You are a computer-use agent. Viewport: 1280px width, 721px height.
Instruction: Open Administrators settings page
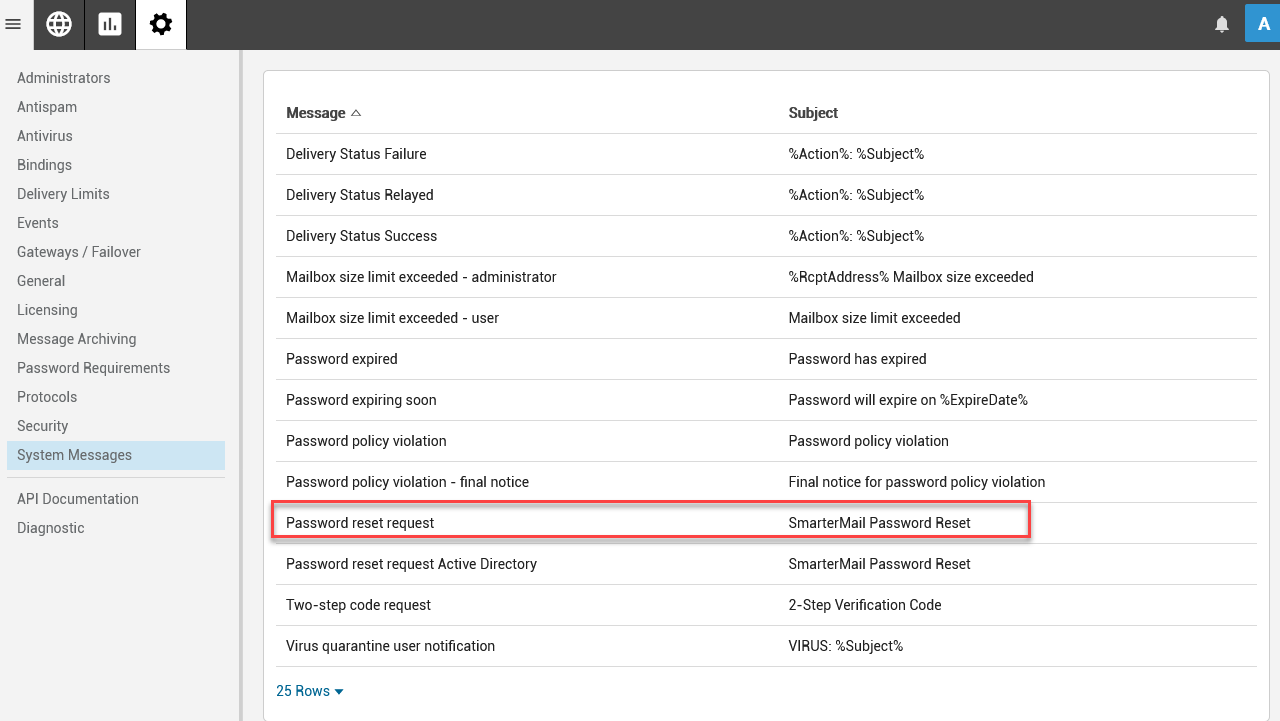click(64, 78)
